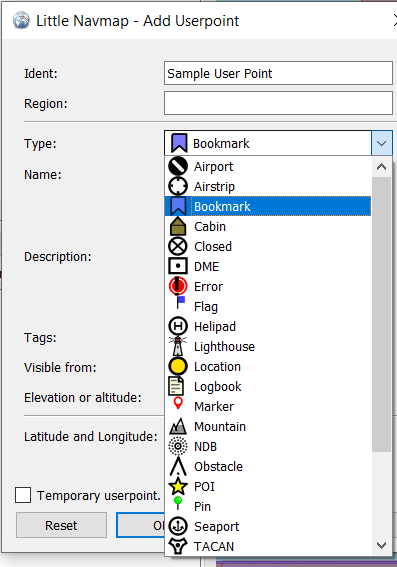Click the list scrollbar up arrow
Image resolution: width=397 pixels, height=567 pixels.
[381, 167]
